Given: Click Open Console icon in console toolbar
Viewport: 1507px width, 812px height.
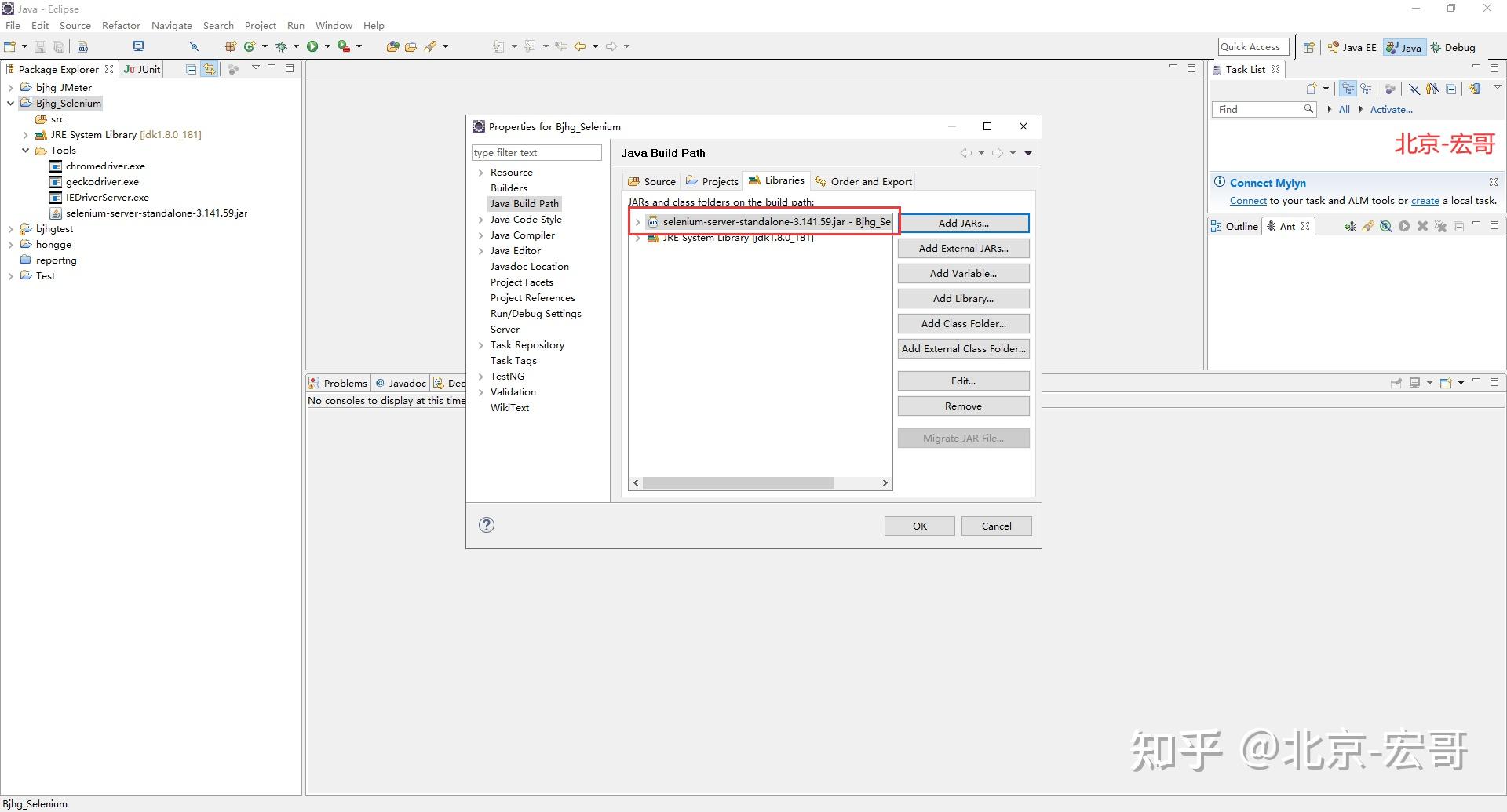Looking at the screenshot, I should (x=1446, y=383).
